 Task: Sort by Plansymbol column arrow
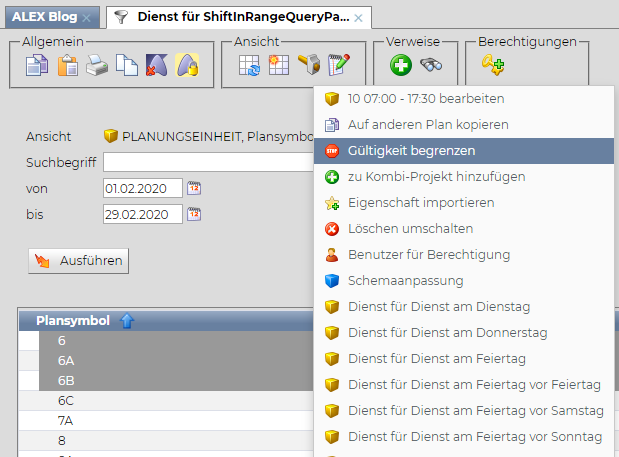[126, 321]
